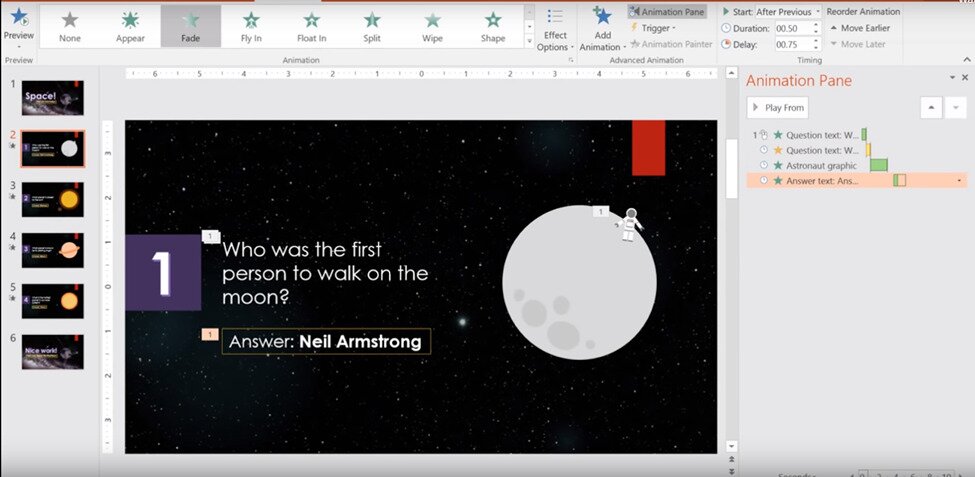The image size is (975, 477).
Task: Apply the Fly In animation effect
Action: click(x=251, y=25)
